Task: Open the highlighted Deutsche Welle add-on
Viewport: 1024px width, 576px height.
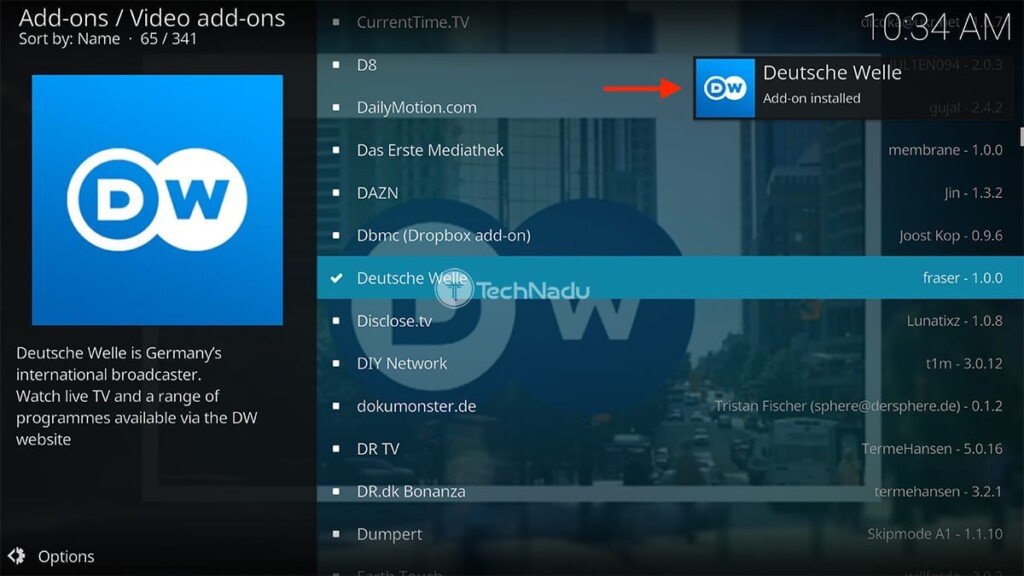Action: tap(670, 278)
